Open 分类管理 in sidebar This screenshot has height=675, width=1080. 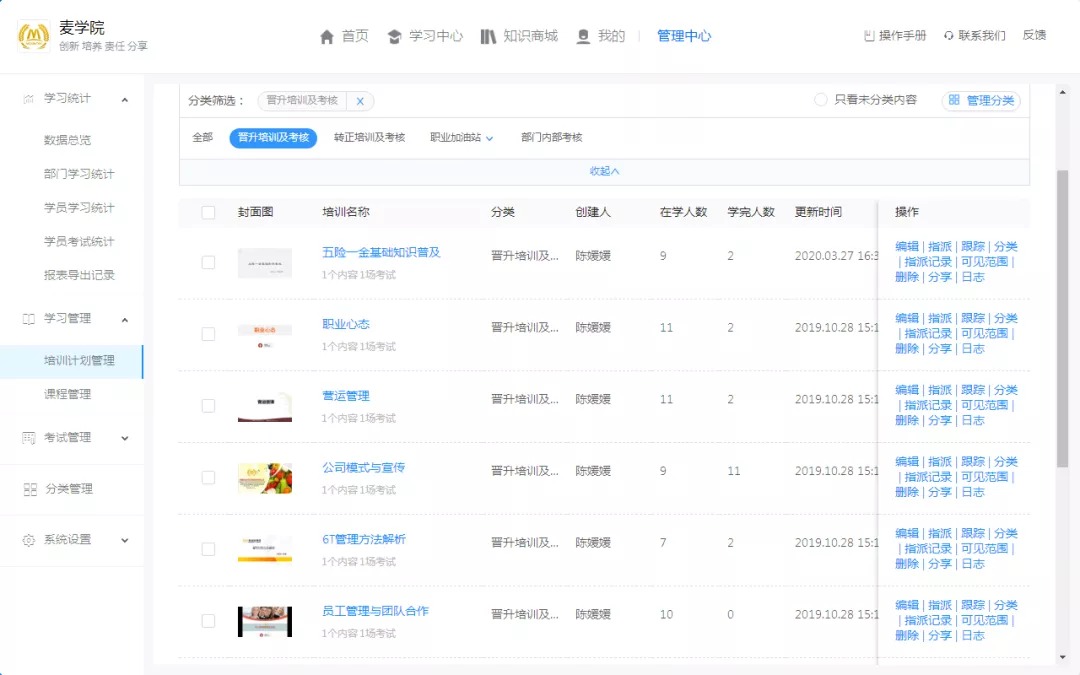(68, 489)
